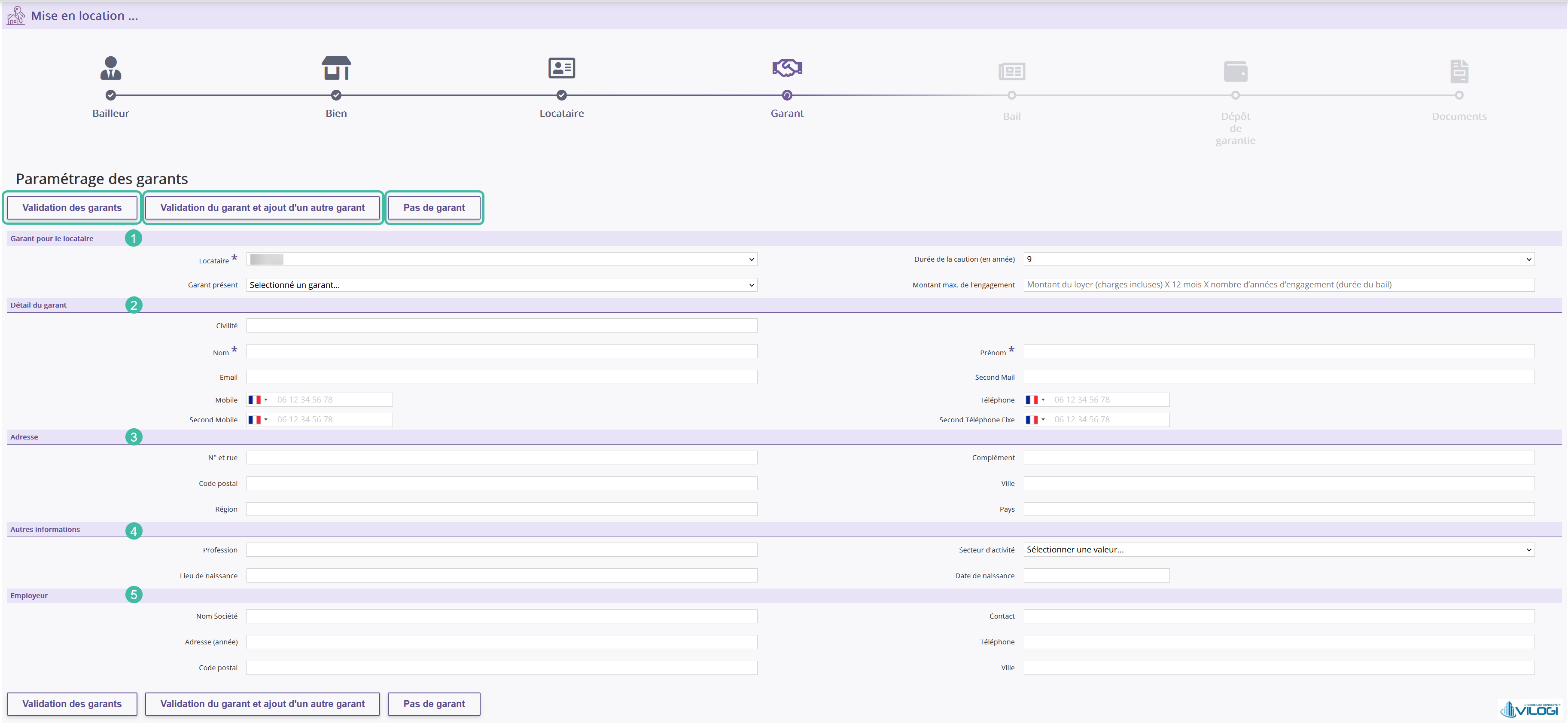Click the N° et rue input field

(x=502, y=458)
